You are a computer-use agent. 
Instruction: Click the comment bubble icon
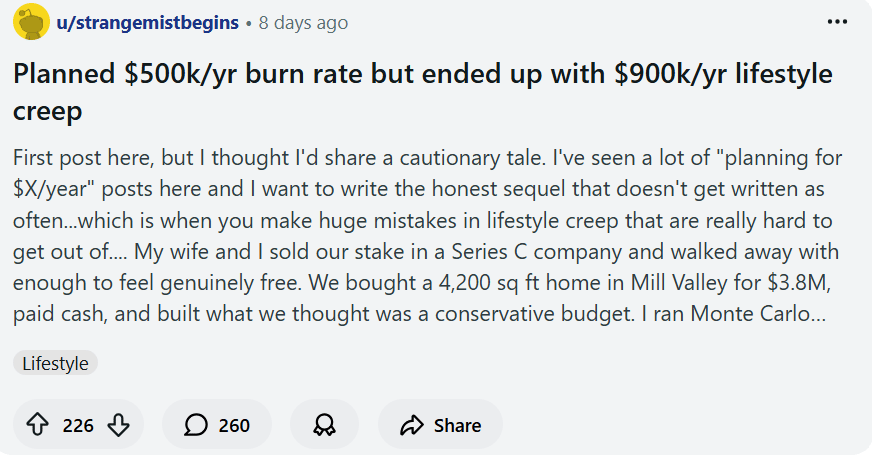point(196,425)
